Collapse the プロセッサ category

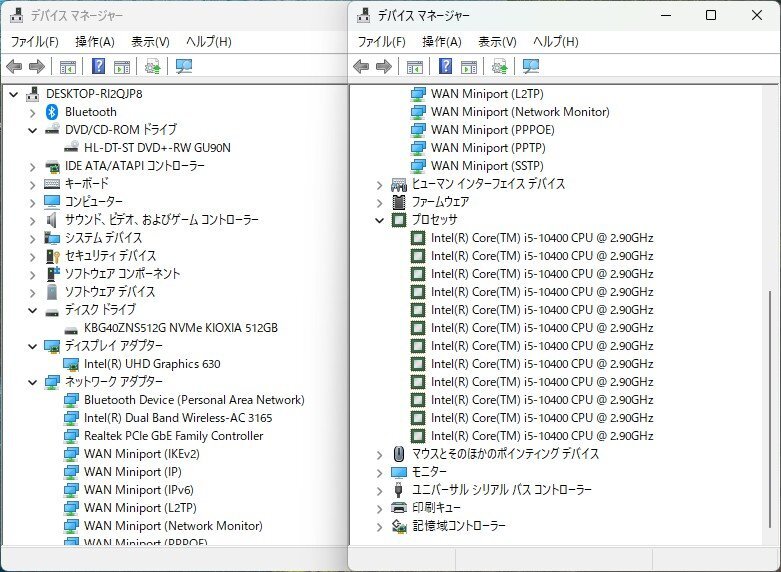coord(380,220)
